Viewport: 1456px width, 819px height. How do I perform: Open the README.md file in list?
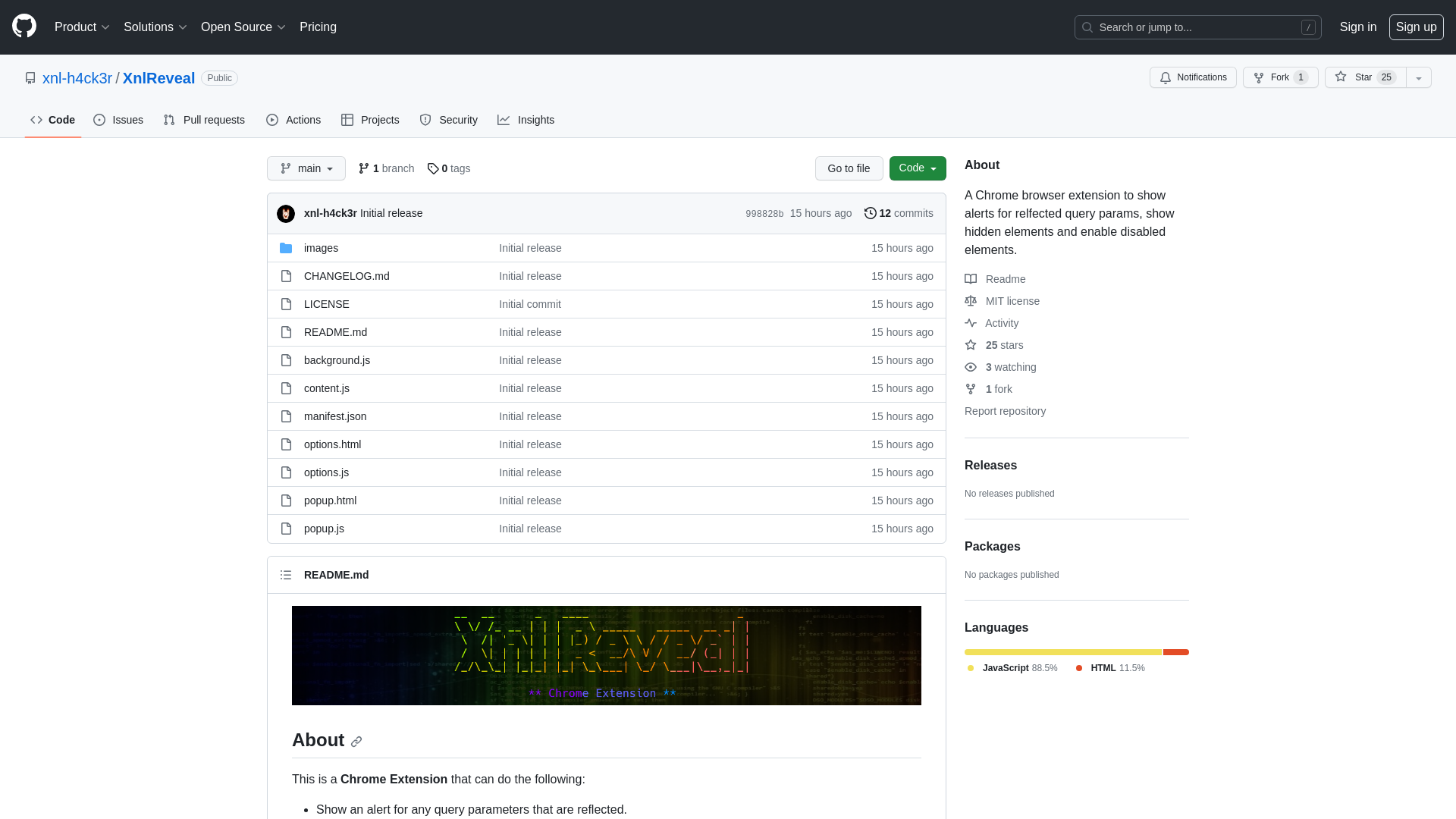click(x=336, y=332)
